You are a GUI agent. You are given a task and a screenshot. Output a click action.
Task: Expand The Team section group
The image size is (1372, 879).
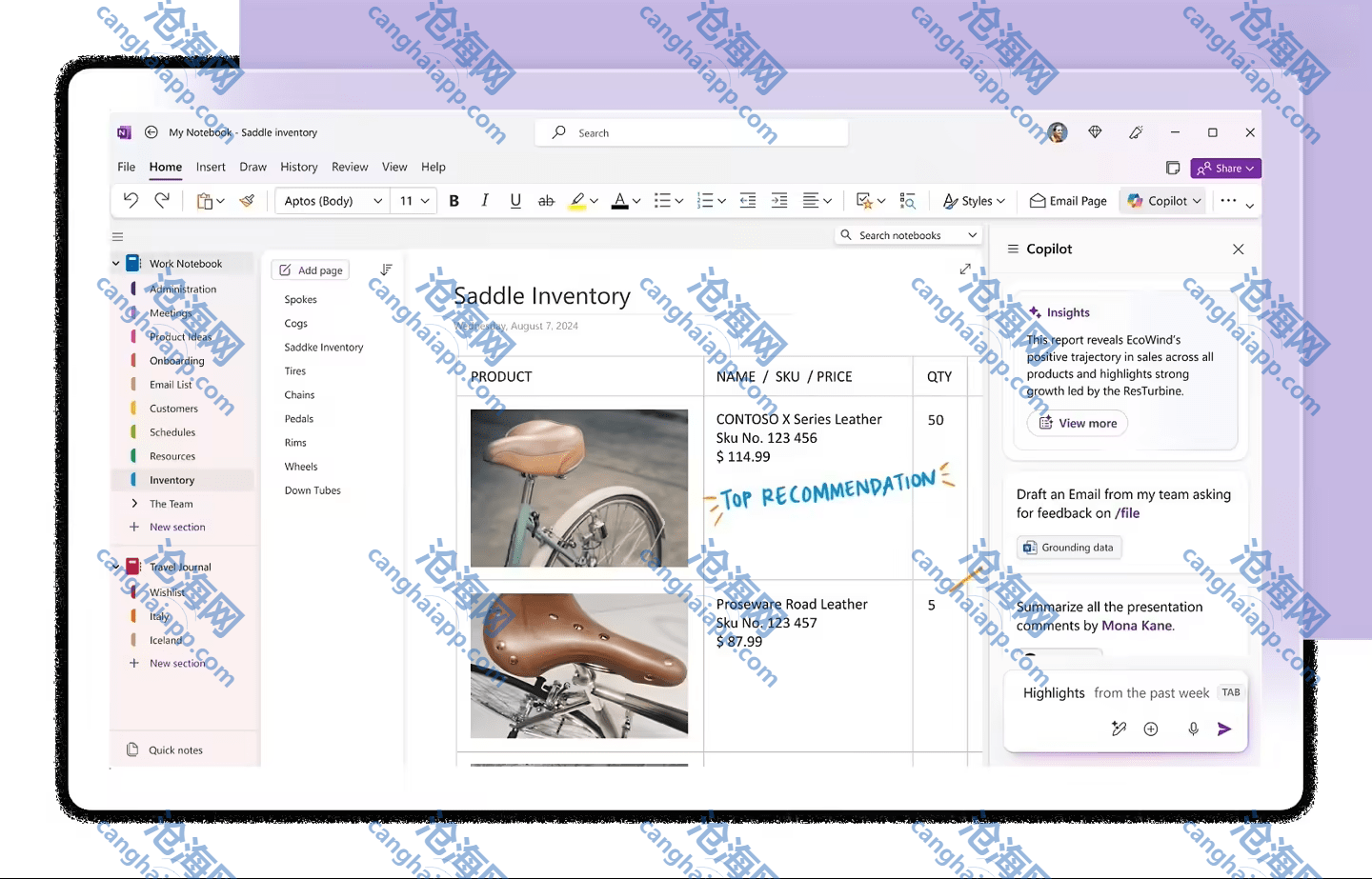click(x=134, y=504)
